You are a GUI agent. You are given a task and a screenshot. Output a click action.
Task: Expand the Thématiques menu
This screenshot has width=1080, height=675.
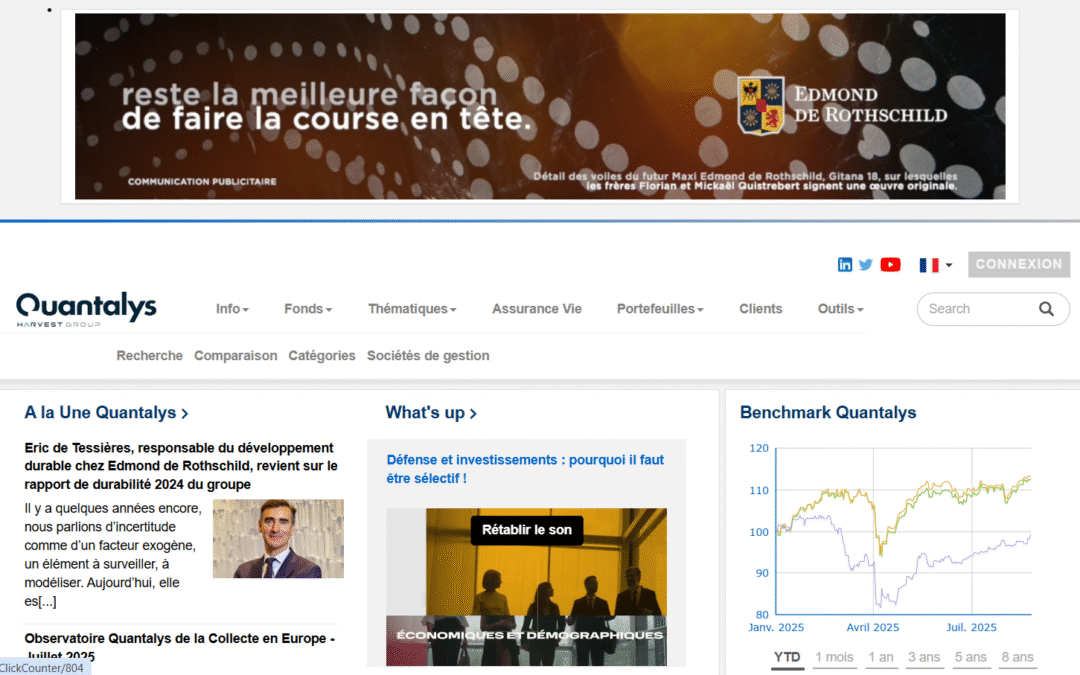[412, 309]
